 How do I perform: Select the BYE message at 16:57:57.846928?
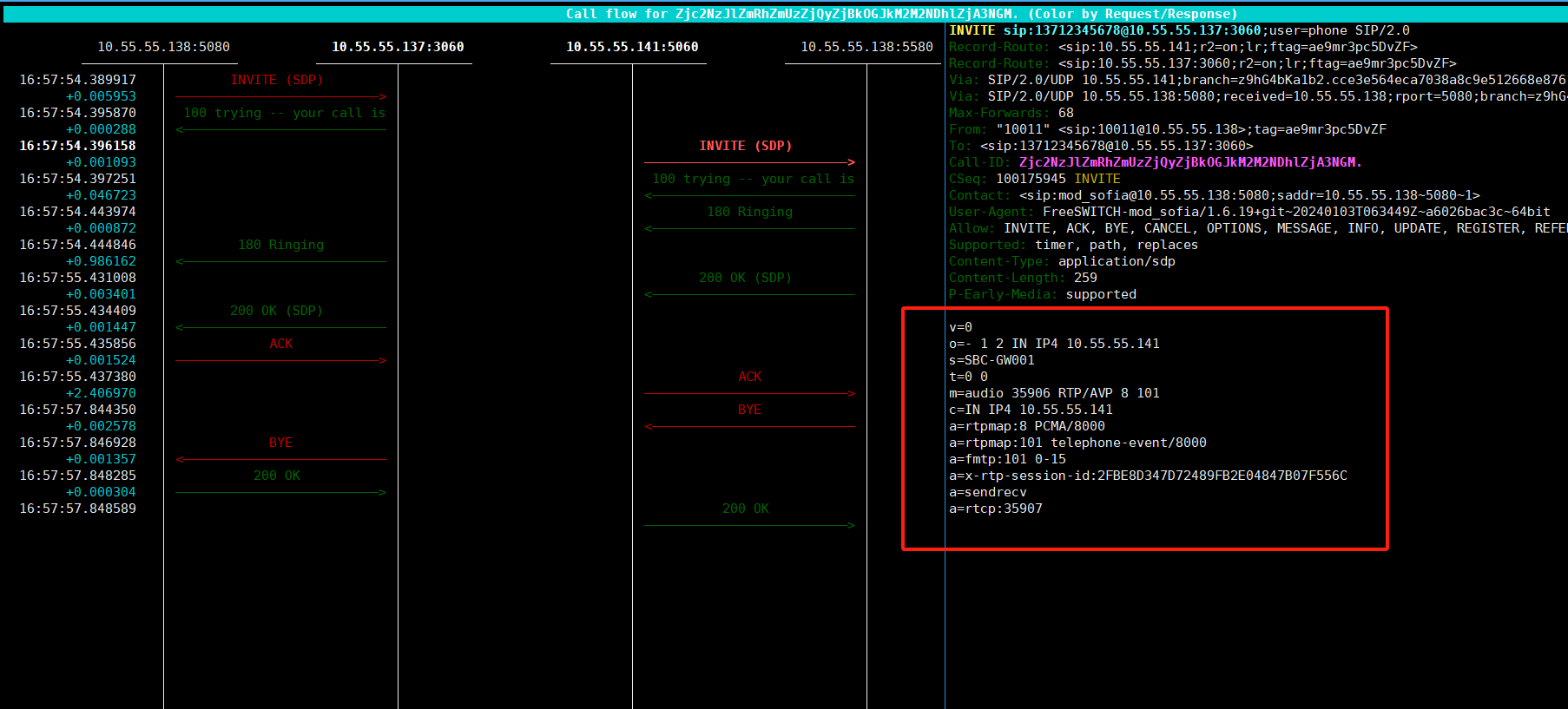click(x=280, y=443)
